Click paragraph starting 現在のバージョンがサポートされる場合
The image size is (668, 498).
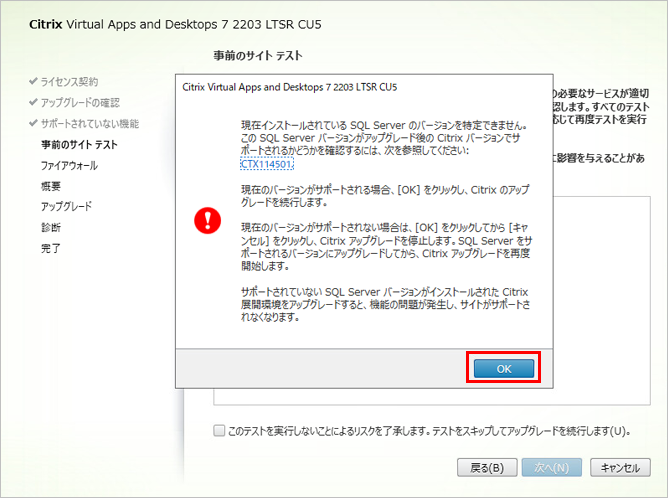click(385, 196)
